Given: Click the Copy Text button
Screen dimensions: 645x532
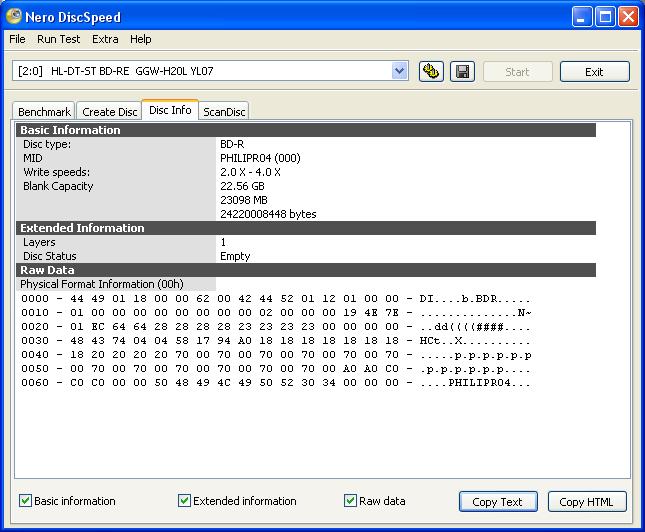Looking at the screenshot, I should tap(498, 502).
